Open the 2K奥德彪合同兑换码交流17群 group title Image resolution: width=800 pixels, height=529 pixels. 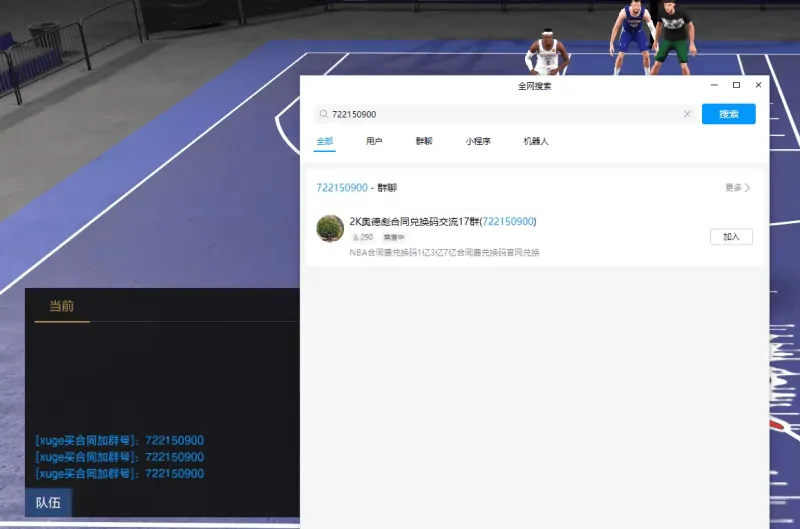(442, 221)
